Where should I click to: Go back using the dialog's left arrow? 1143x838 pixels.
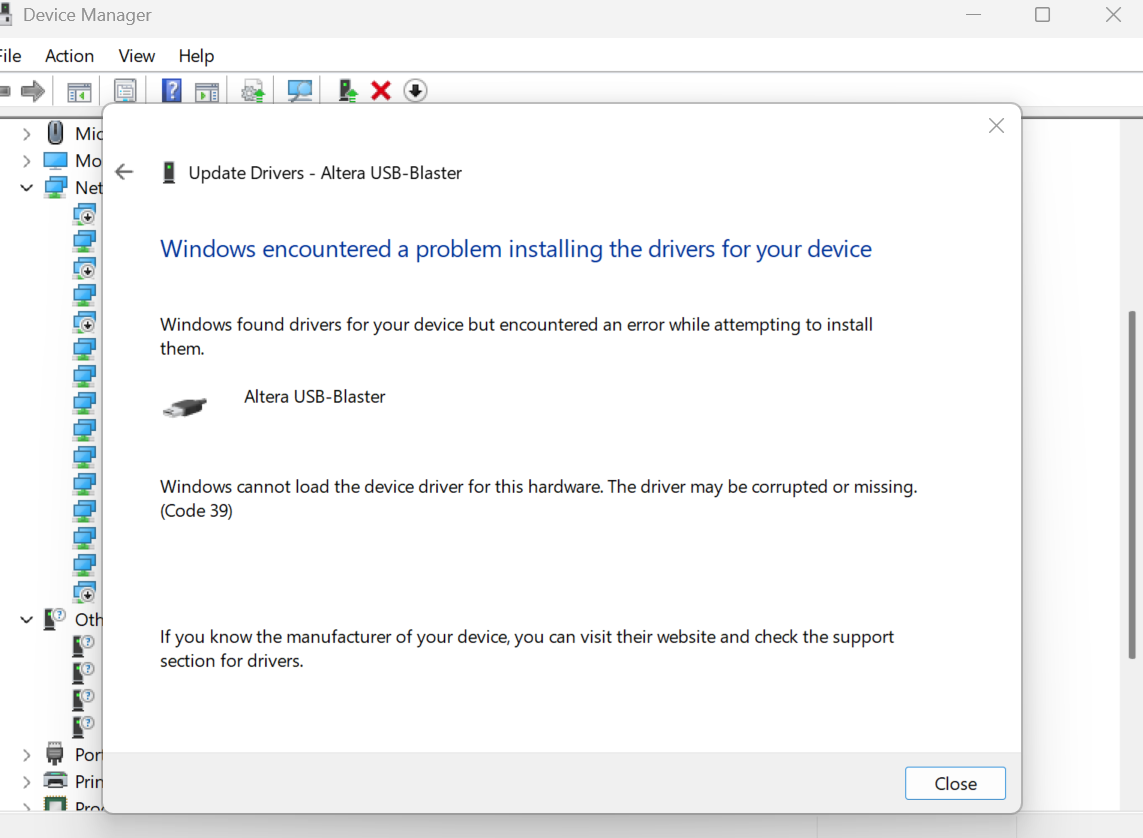[125, 172]
